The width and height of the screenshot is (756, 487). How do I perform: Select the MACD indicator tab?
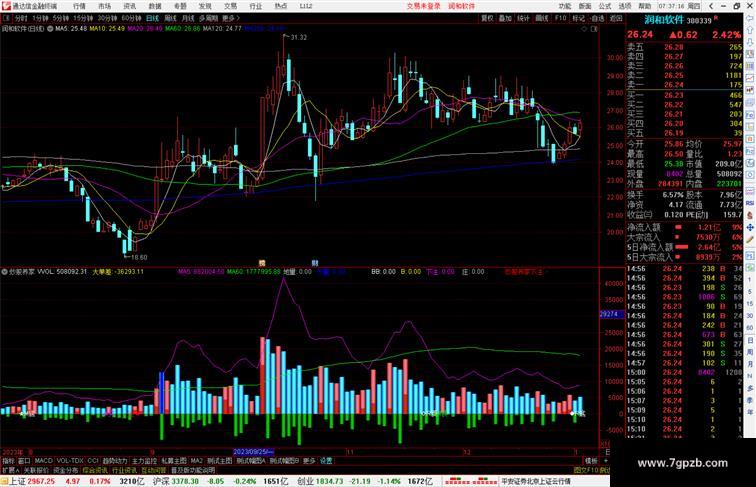tap(43, 461)
